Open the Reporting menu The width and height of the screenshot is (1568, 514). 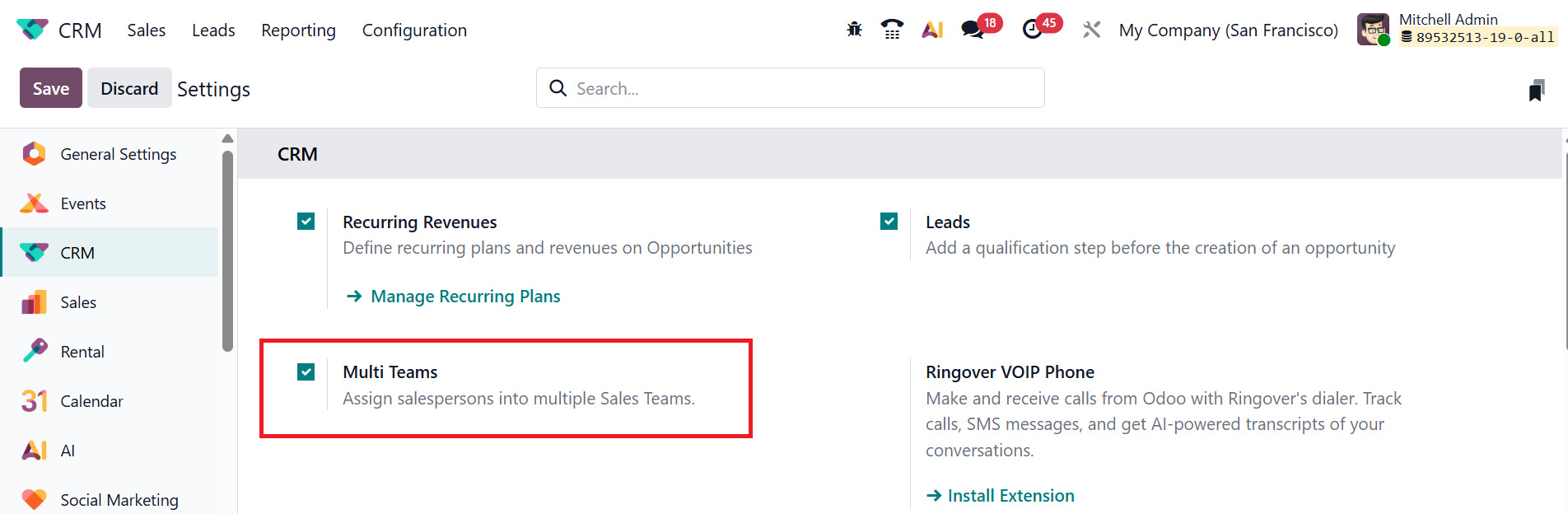click(x=298, y=30)
